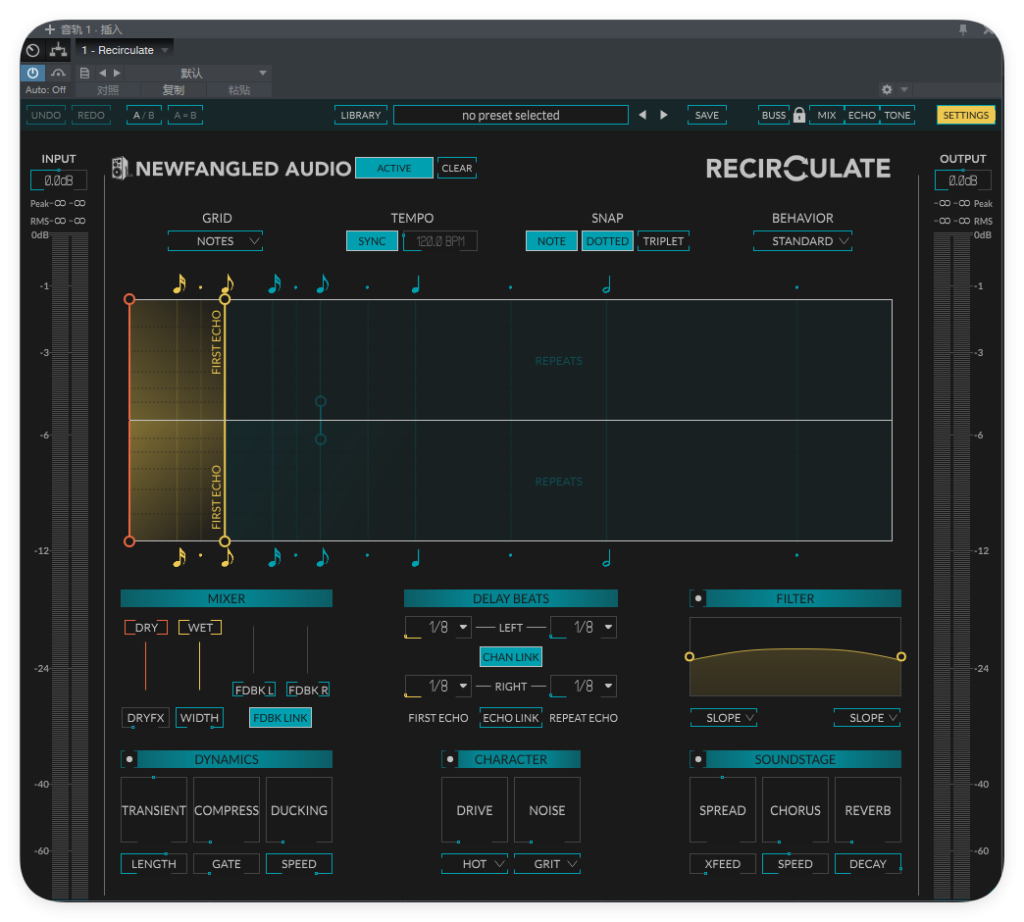This screenshot has height=922, width=1024.
Task: Enable the FILTER section toggle
Action: (698, 598)
